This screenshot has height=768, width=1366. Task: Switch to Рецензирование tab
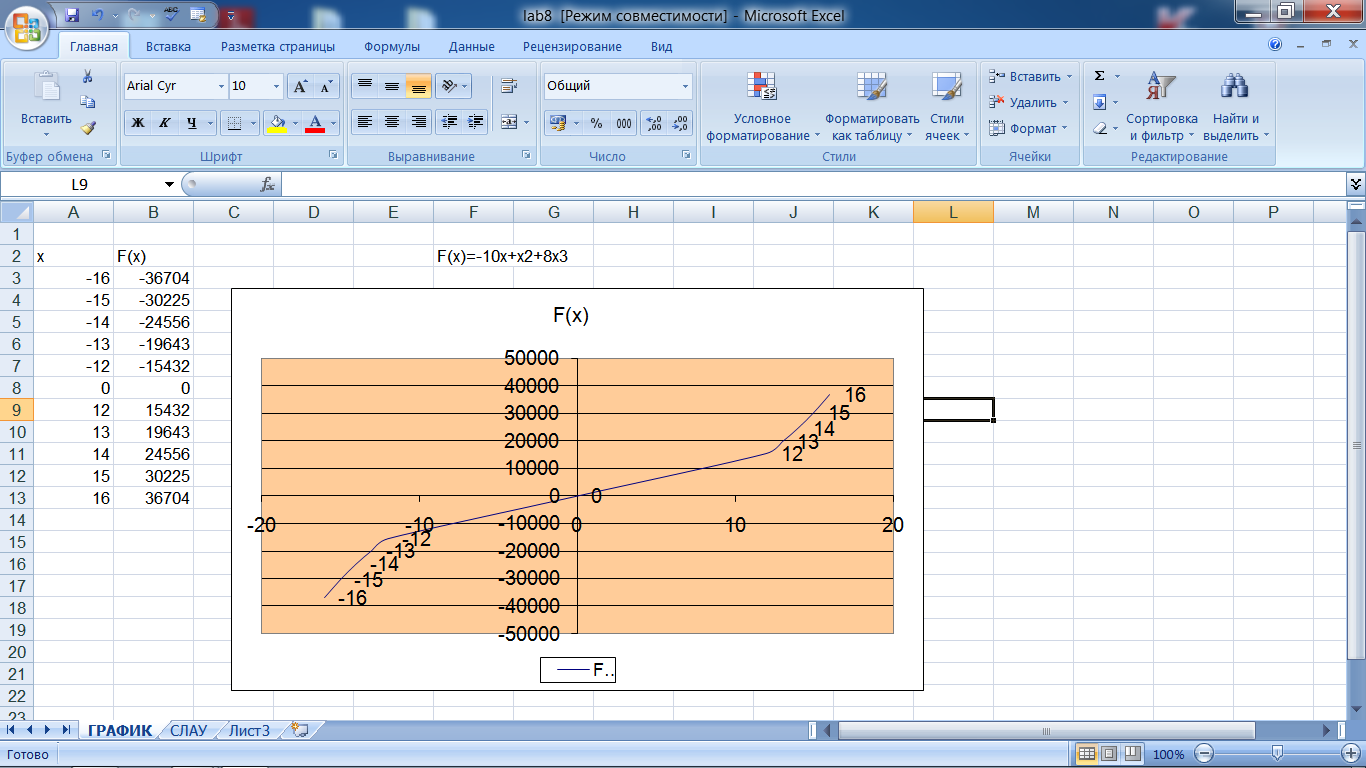click(x=572, y=46)
